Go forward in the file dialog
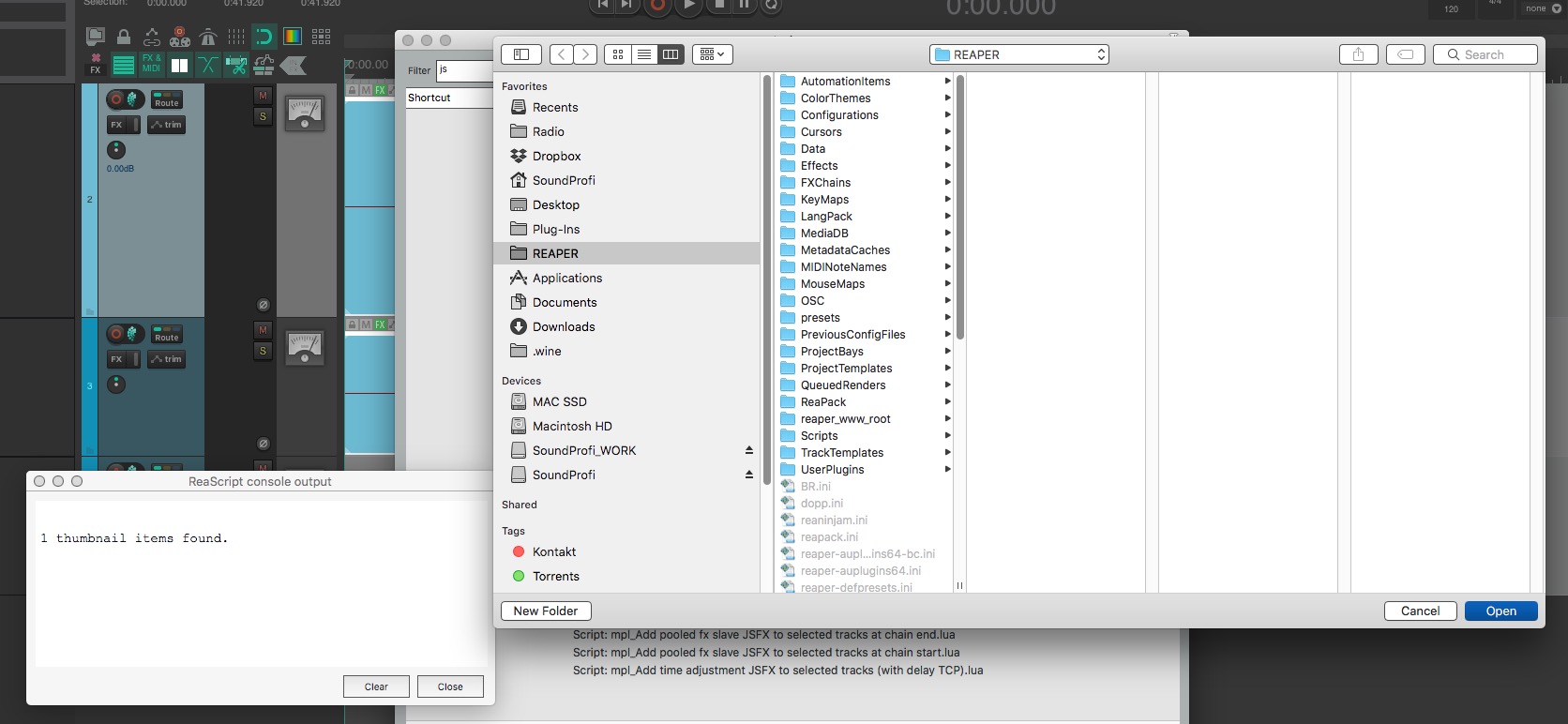Viewport: 1568px width, 724px height. click(585, 54)
